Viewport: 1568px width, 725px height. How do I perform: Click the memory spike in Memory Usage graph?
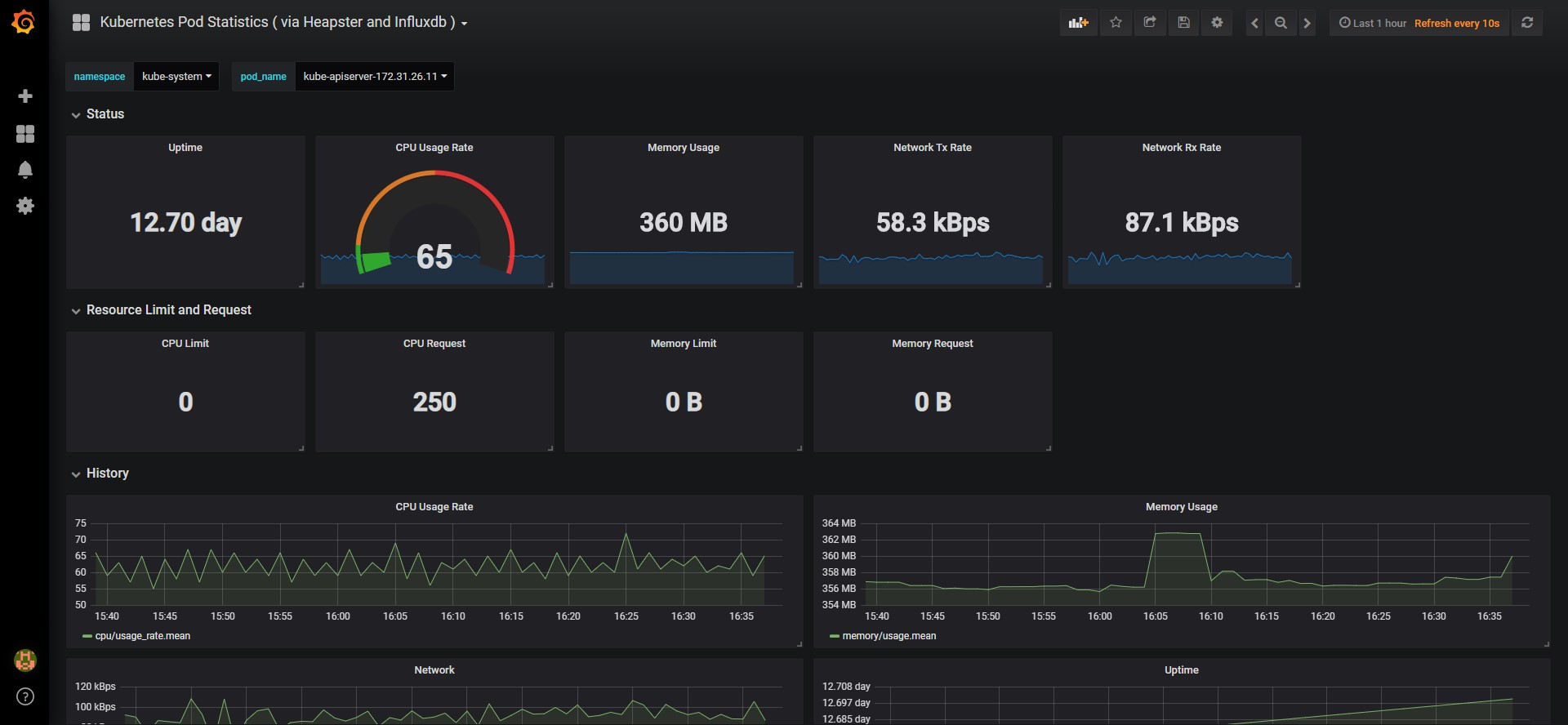[x=1178, y=534]
